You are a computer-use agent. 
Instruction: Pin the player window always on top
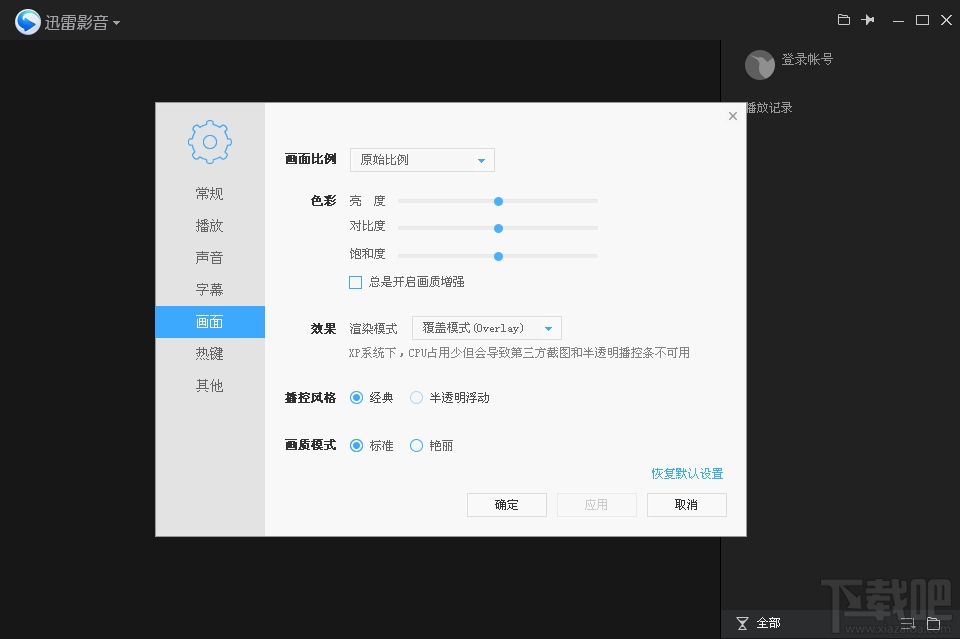click(869, 19)
